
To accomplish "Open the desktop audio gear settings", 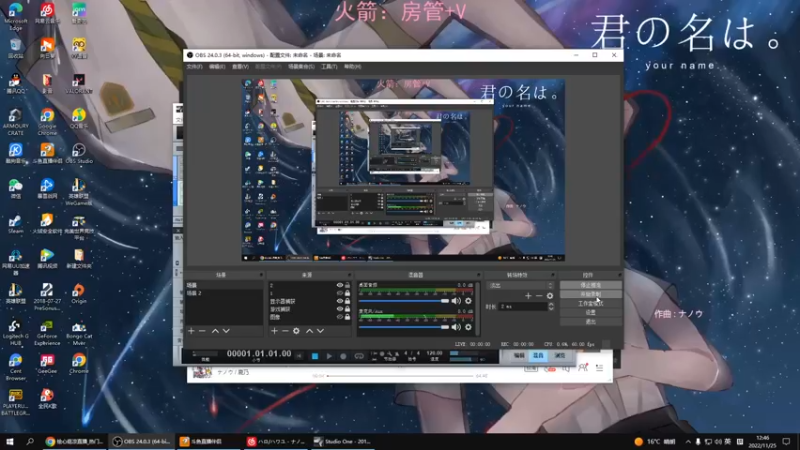I will [468, 301].
